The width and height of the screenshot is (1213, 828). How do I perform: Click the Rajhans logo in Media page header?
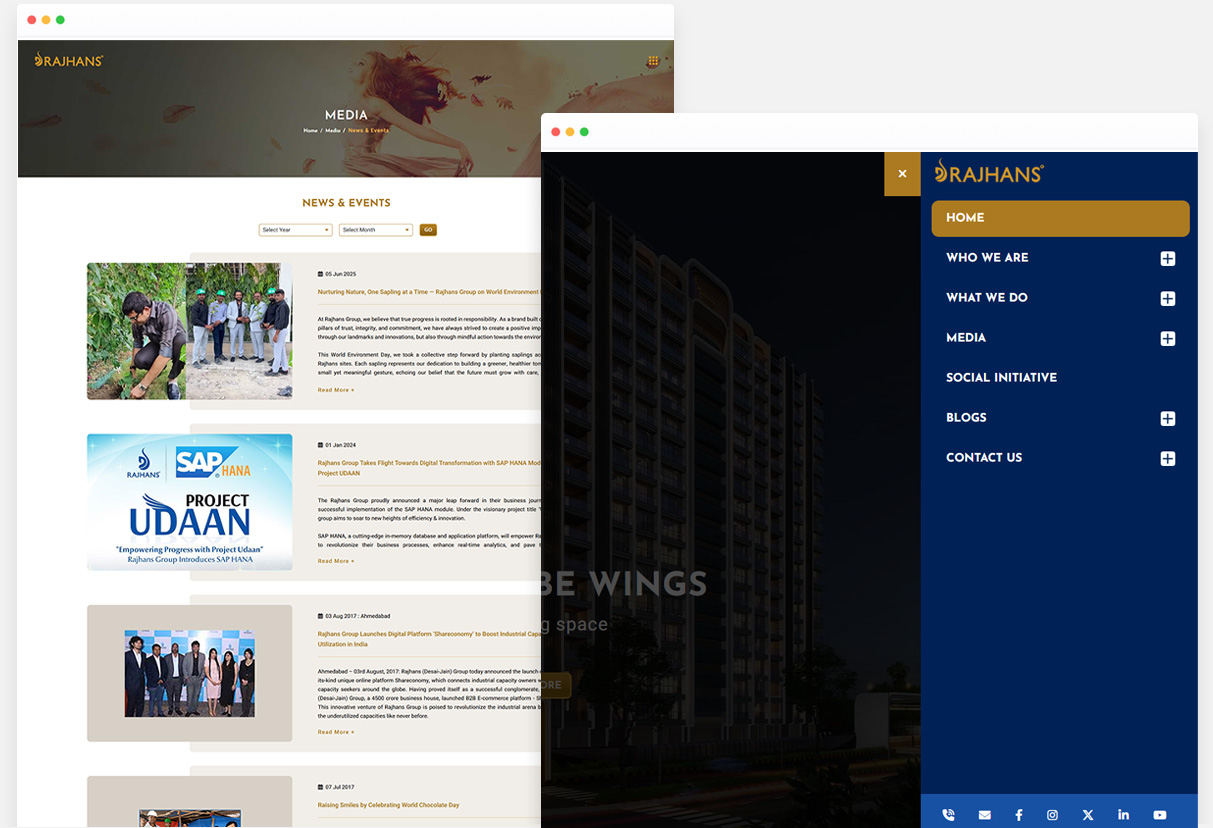point(69,60)
